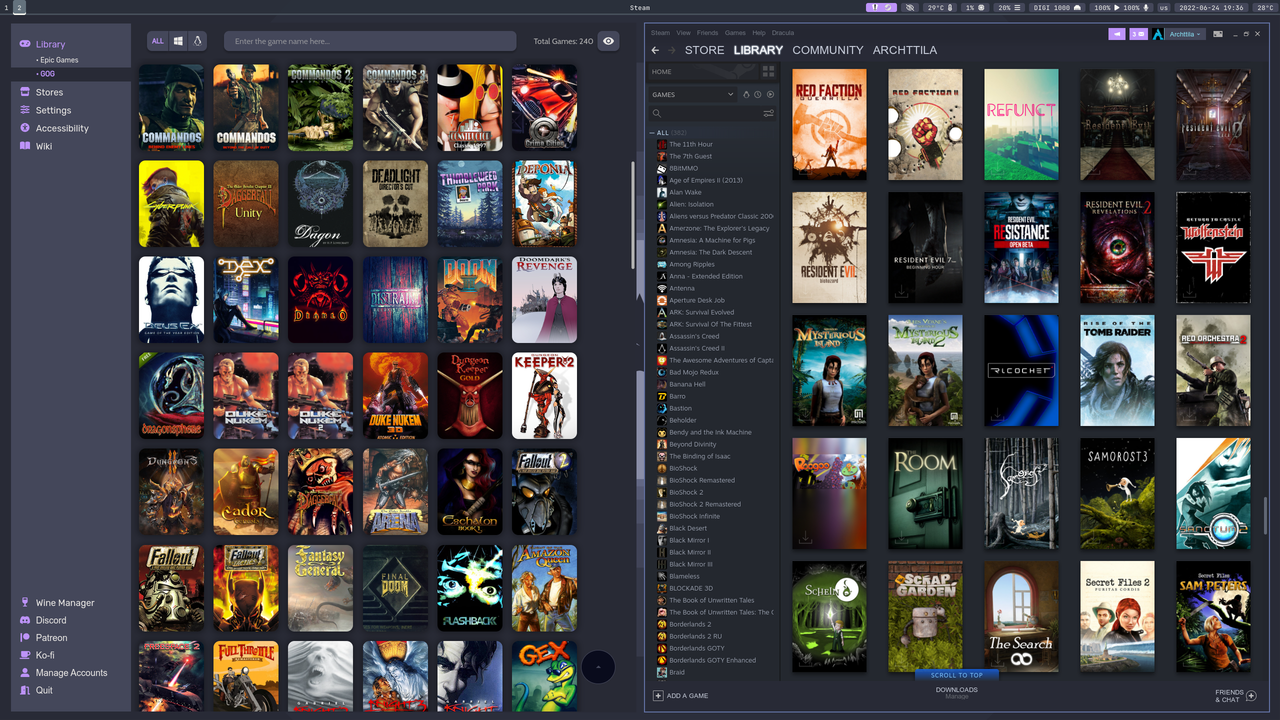Open the Friends menu in Steam

click(707, 33)
